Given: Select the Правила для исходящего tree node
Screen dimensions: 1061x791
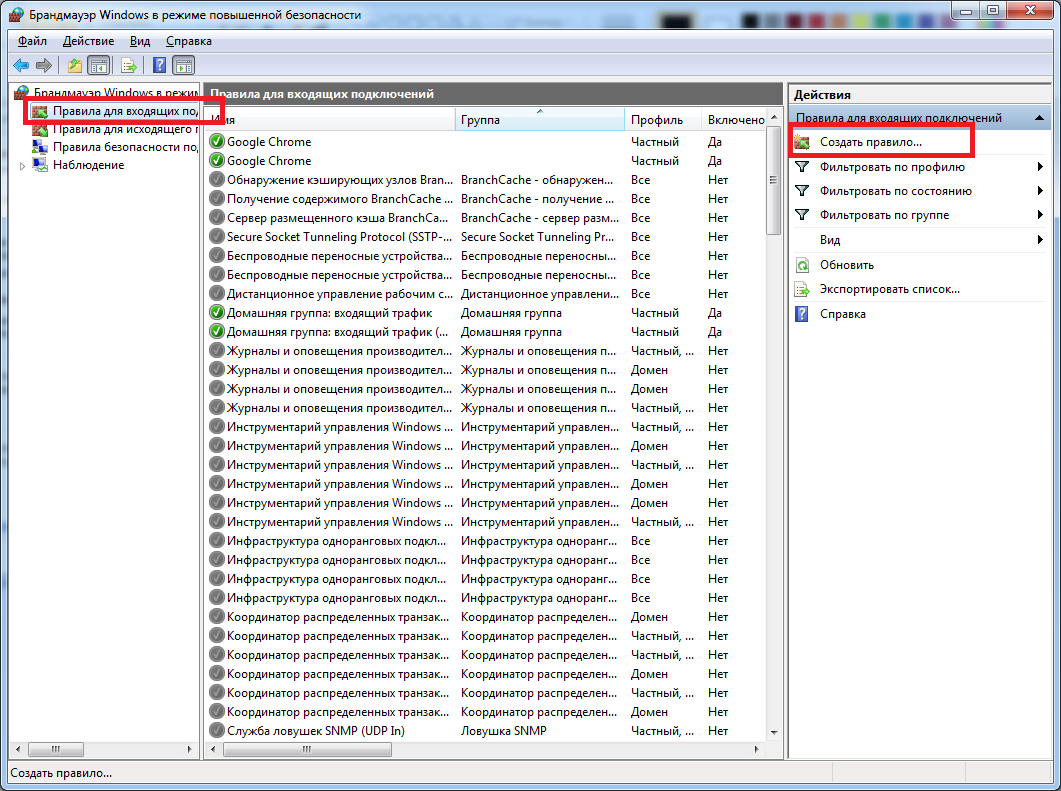Looking at the screenshot, I should pos(124,129).
